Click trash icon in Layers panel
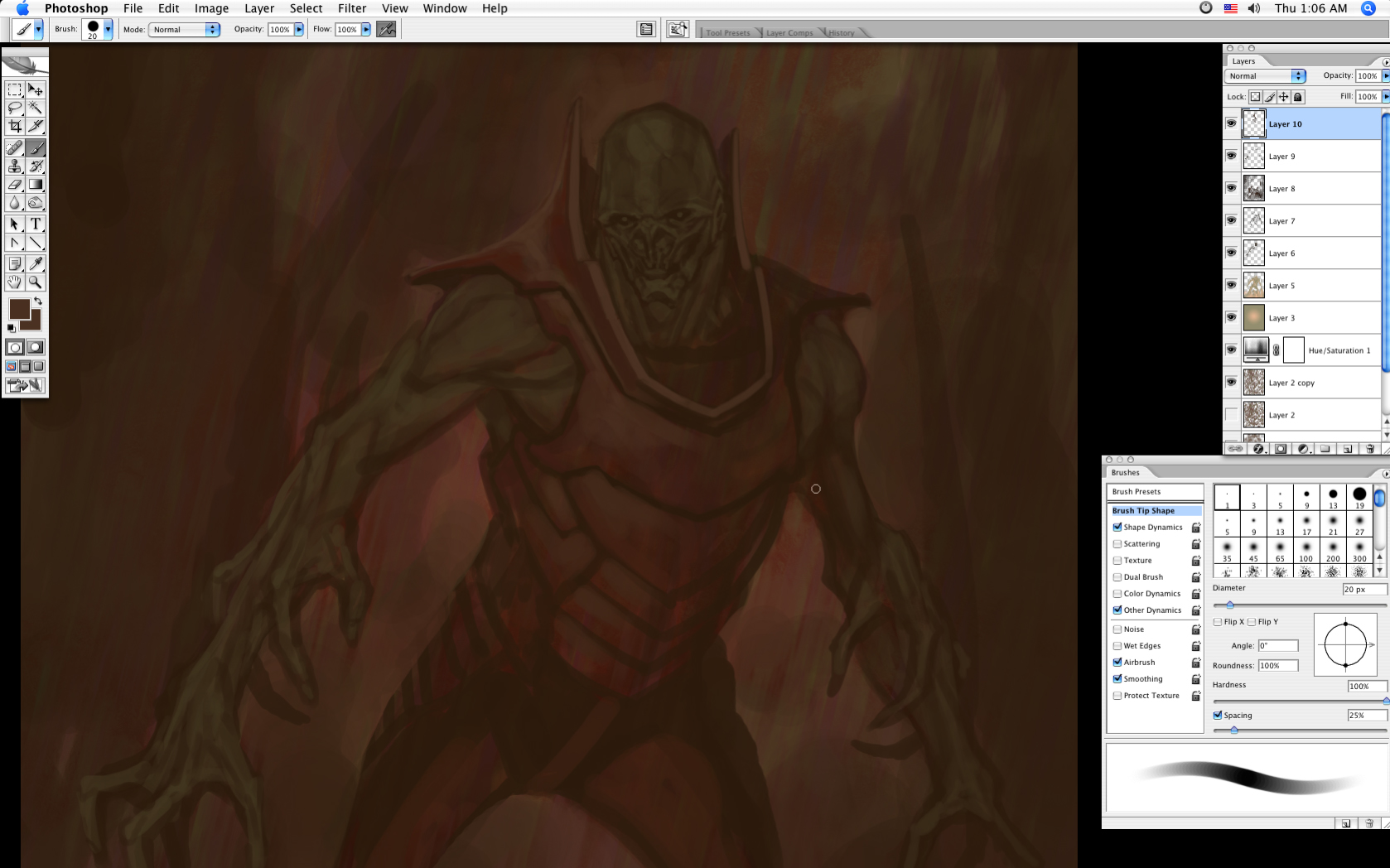 point(1369,449)
